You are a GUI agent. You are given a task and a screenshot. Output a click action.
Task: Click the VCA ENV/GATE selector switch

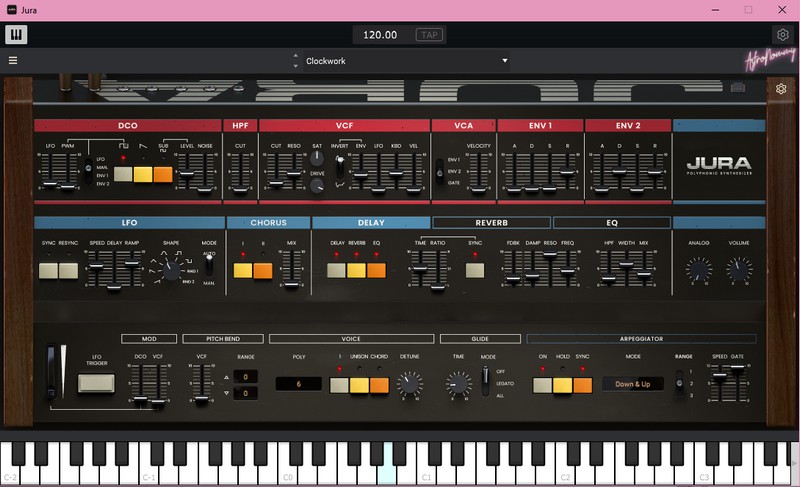click(440, 171)
